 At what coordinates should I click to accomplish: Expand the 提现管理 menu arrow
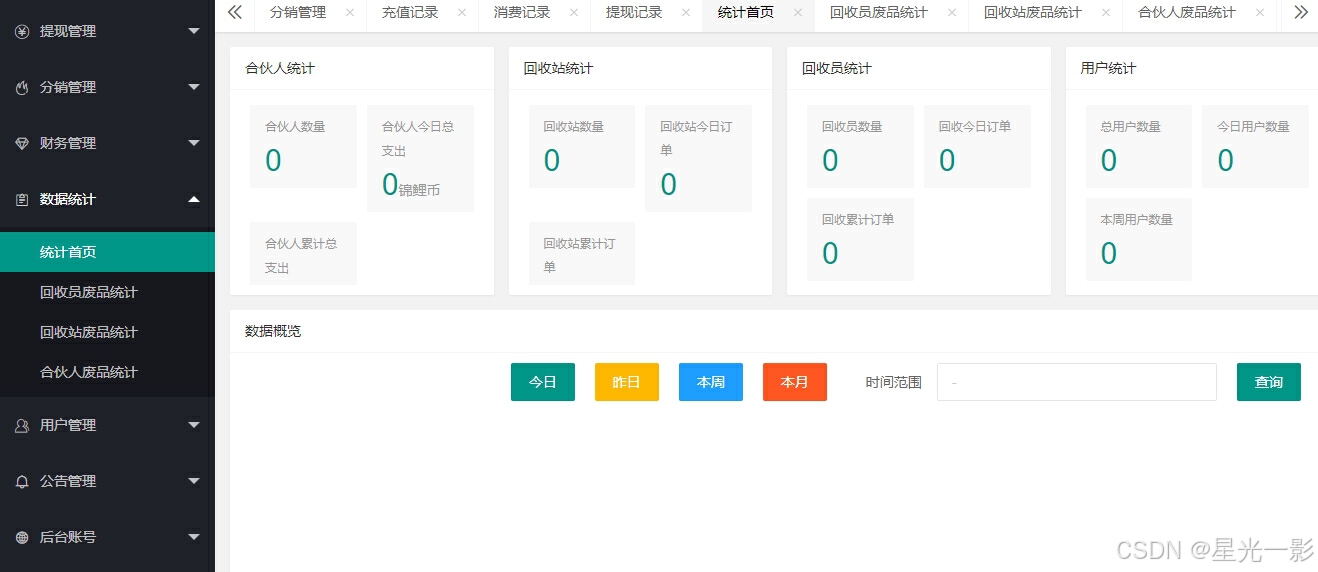pyautogui.click(x=194, y=31)
